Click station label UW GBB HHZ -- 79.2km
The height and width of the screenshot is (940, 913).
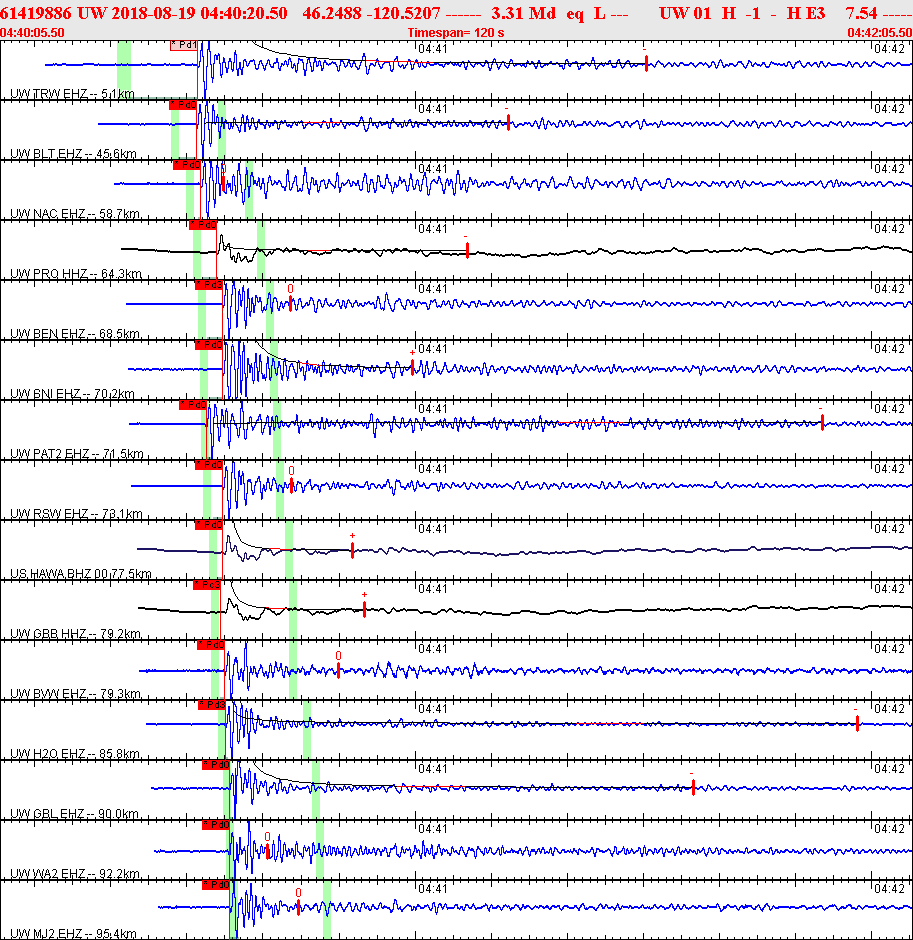[x=76, y=634]
